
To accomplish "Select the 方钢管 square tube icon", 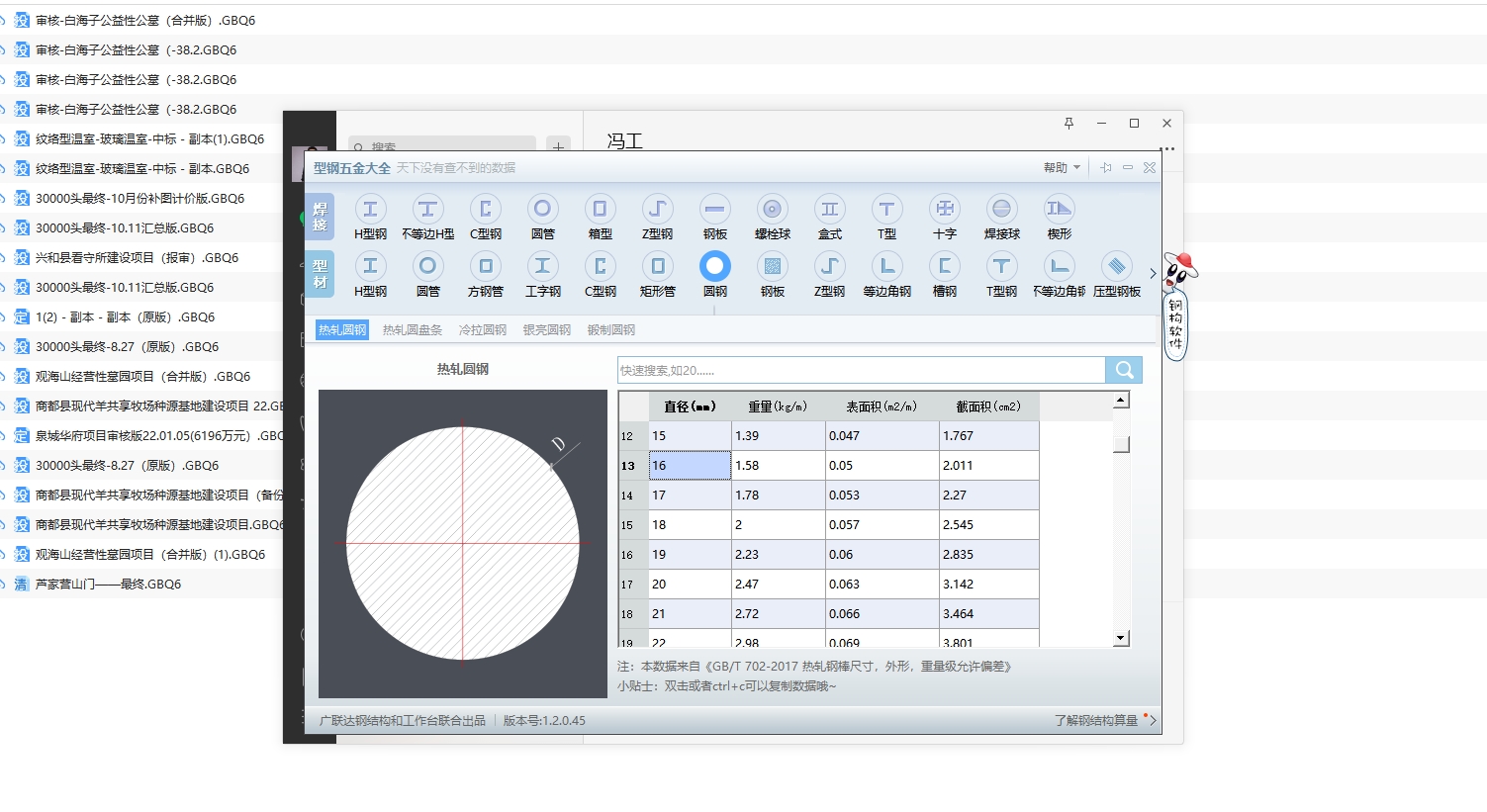I will [485, 275].
